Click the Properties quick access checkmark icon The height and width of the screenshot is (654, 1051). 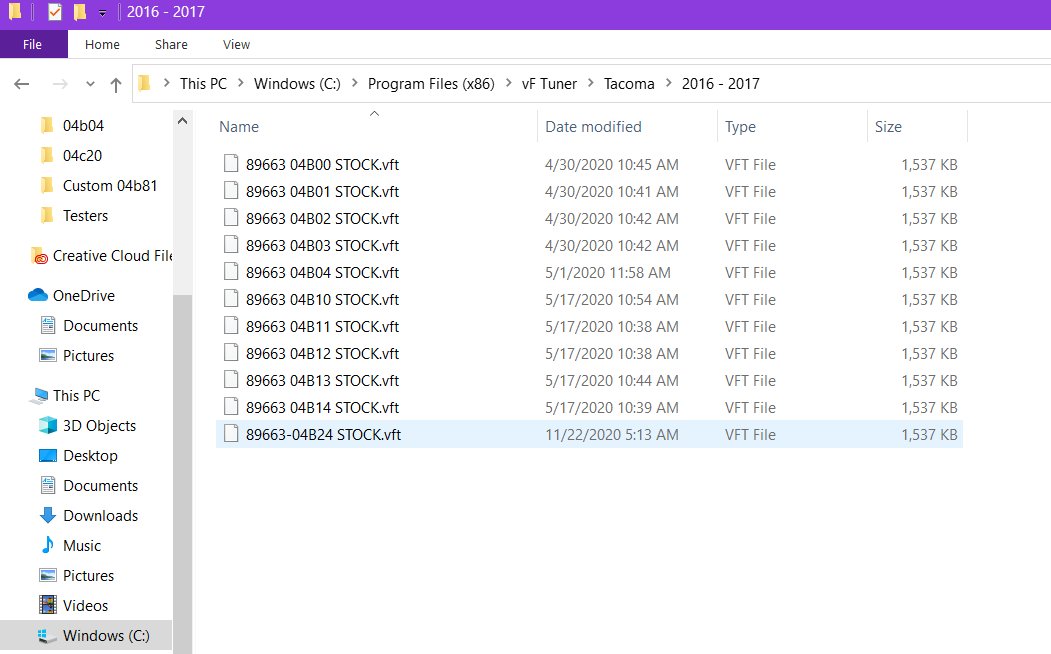click(55, 12)
